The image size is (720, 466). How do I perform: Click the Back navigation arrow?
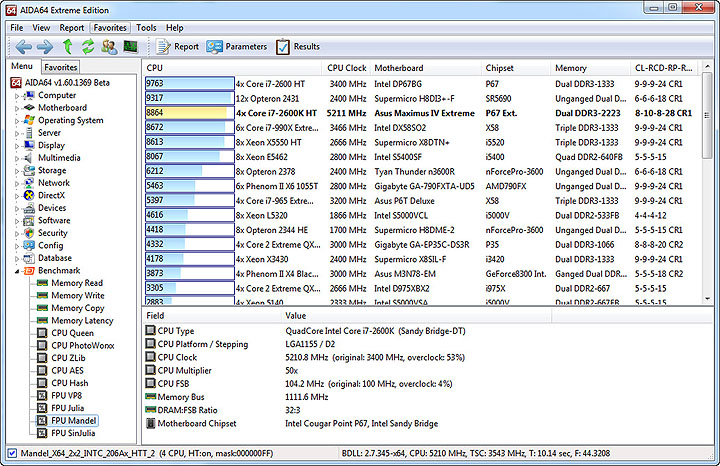pos(23,46)
